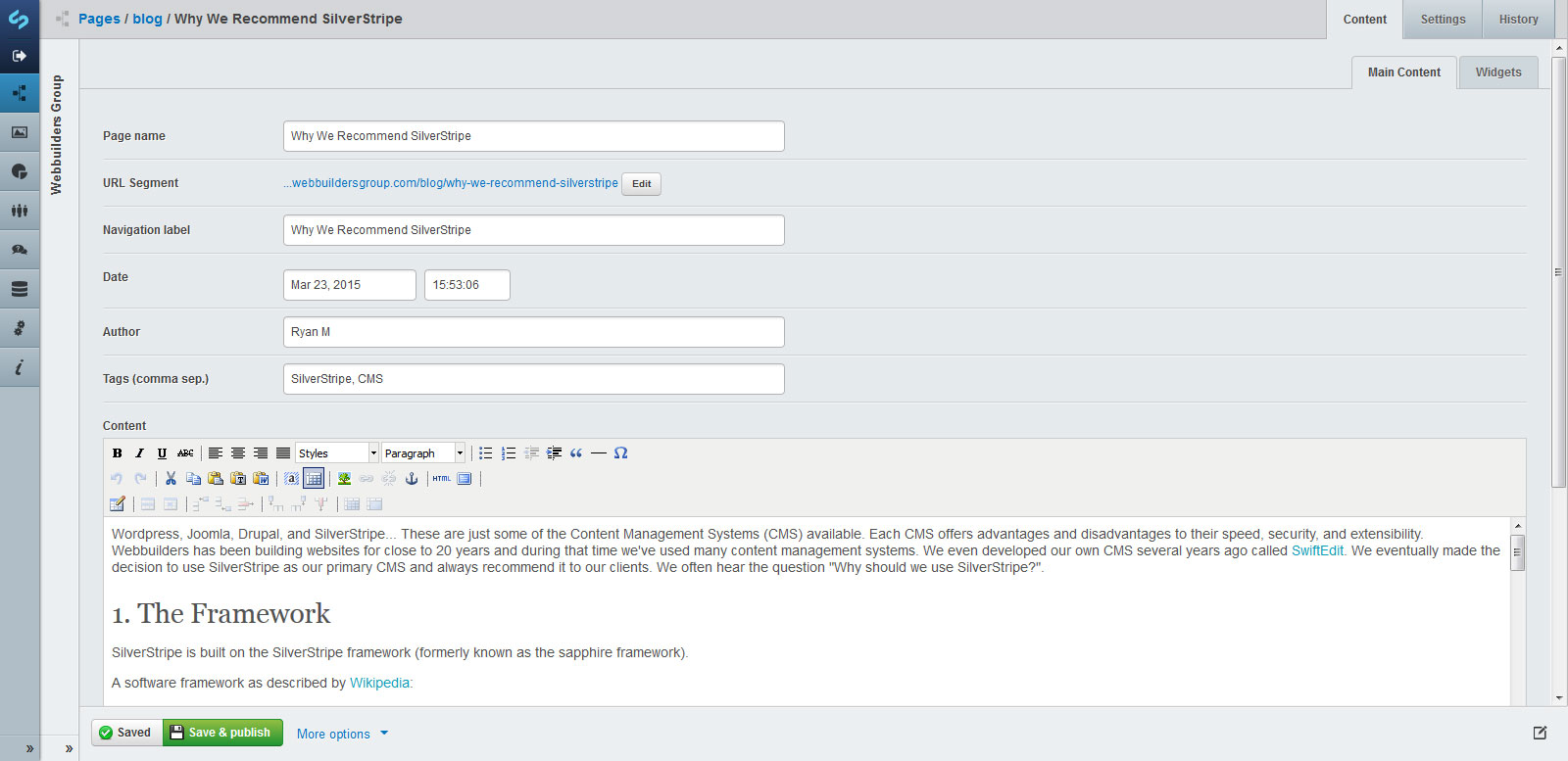
Task: Copy selection in editor toolbar
Action: coord(193,478)
